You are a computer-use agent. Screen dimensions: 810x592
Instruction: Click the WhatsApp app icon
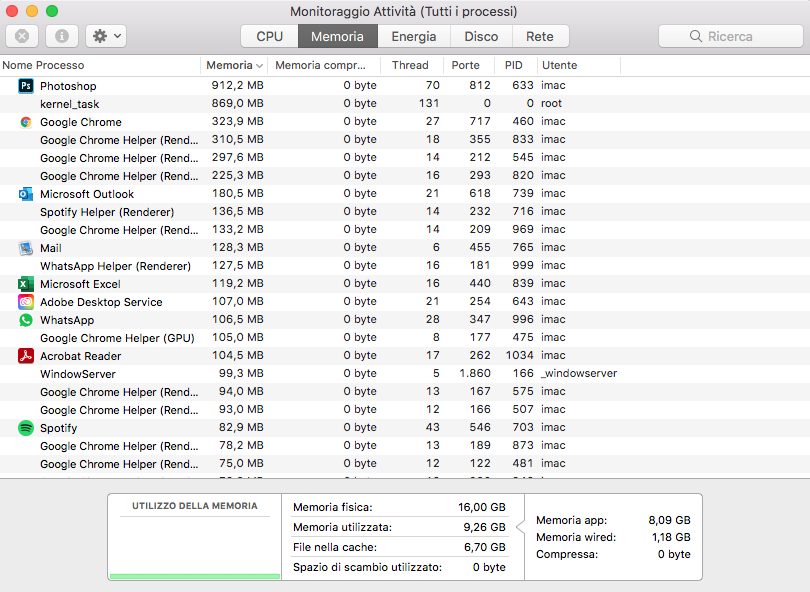point(26,320)
